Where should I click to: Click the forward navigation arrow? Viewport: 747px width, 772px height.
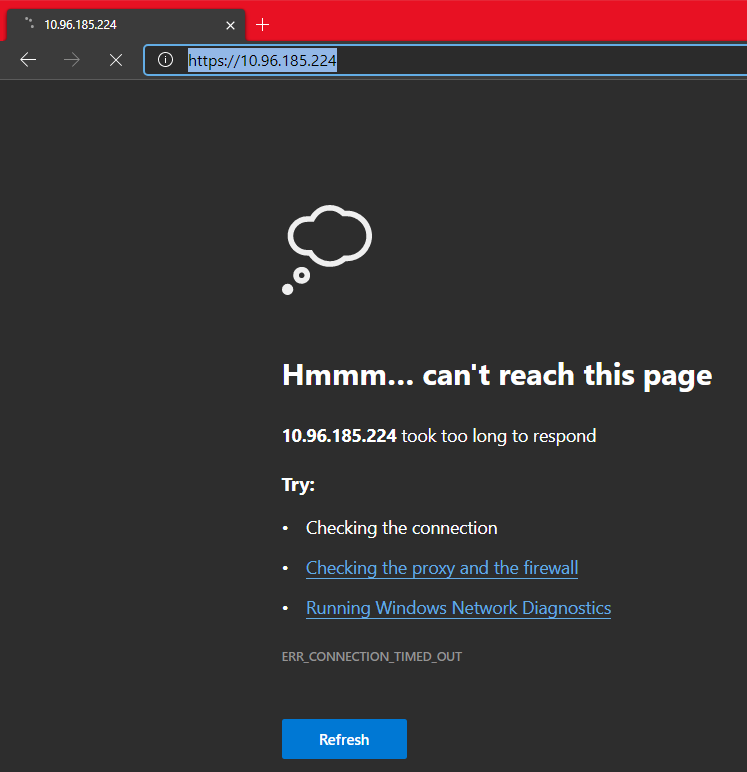tap(72, 60)
